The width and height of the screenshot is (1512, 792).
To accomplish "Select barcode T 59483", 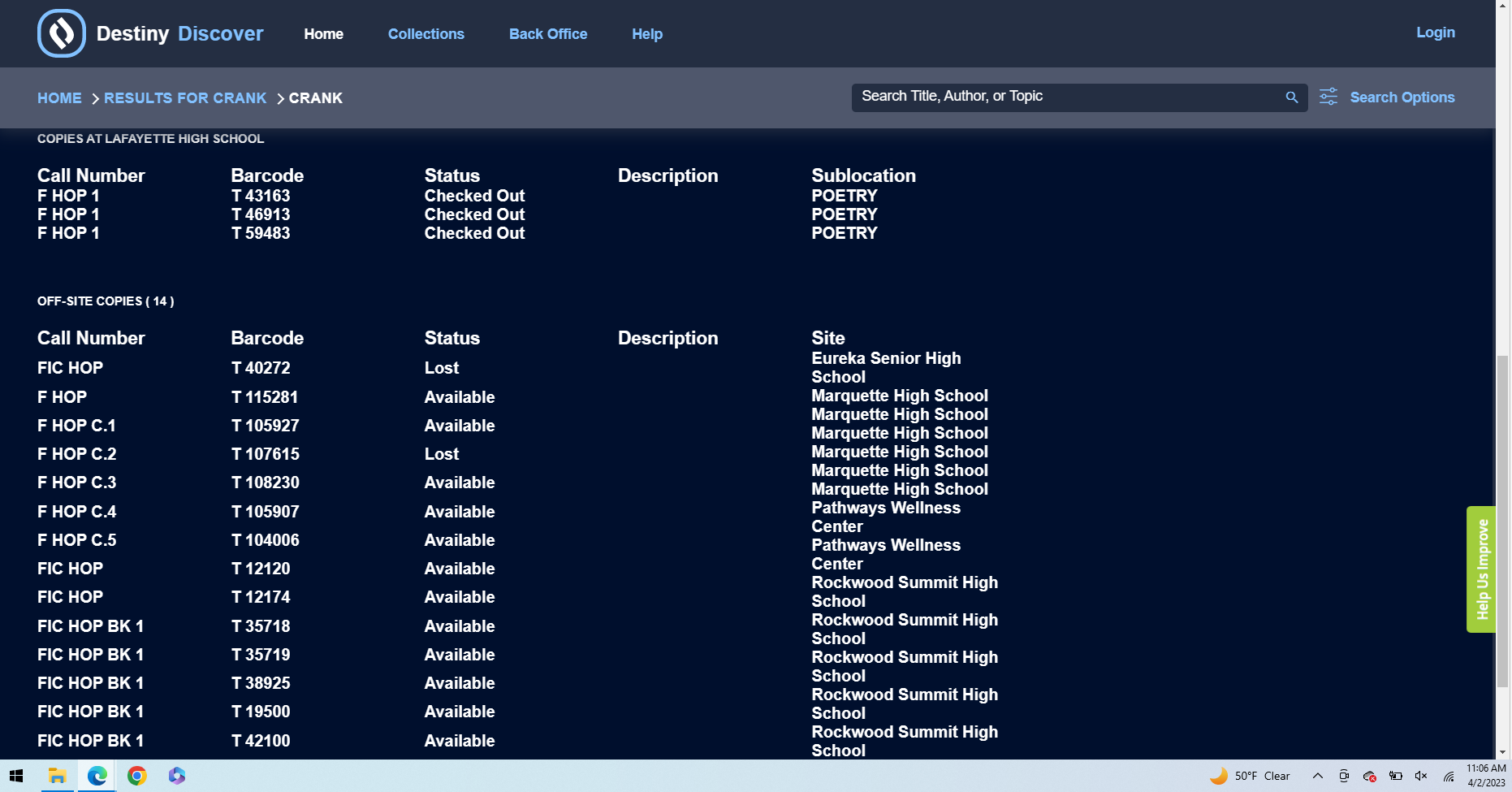I will [x=261, y=233].
